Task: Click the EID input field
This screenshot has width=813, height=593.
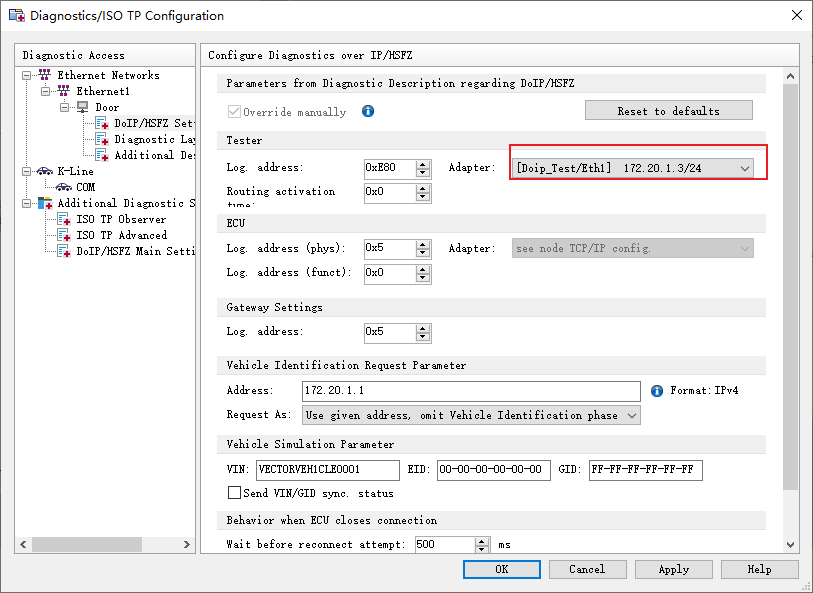Action: [494, 470]
